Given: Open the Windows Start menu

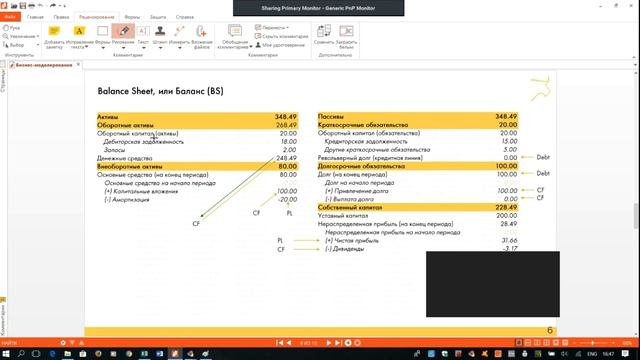Looking at the screenshot, I should click(x=6, y=353).
